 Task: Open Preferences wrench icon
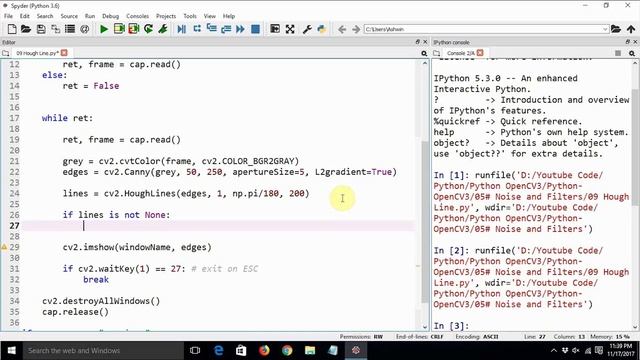(x=307, y=29)
